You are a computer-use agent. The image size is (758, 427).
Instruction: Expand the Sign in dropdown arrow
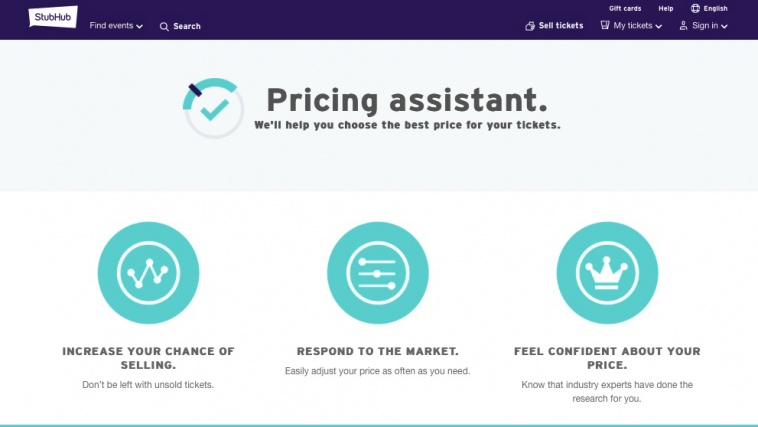click(724, 27)
